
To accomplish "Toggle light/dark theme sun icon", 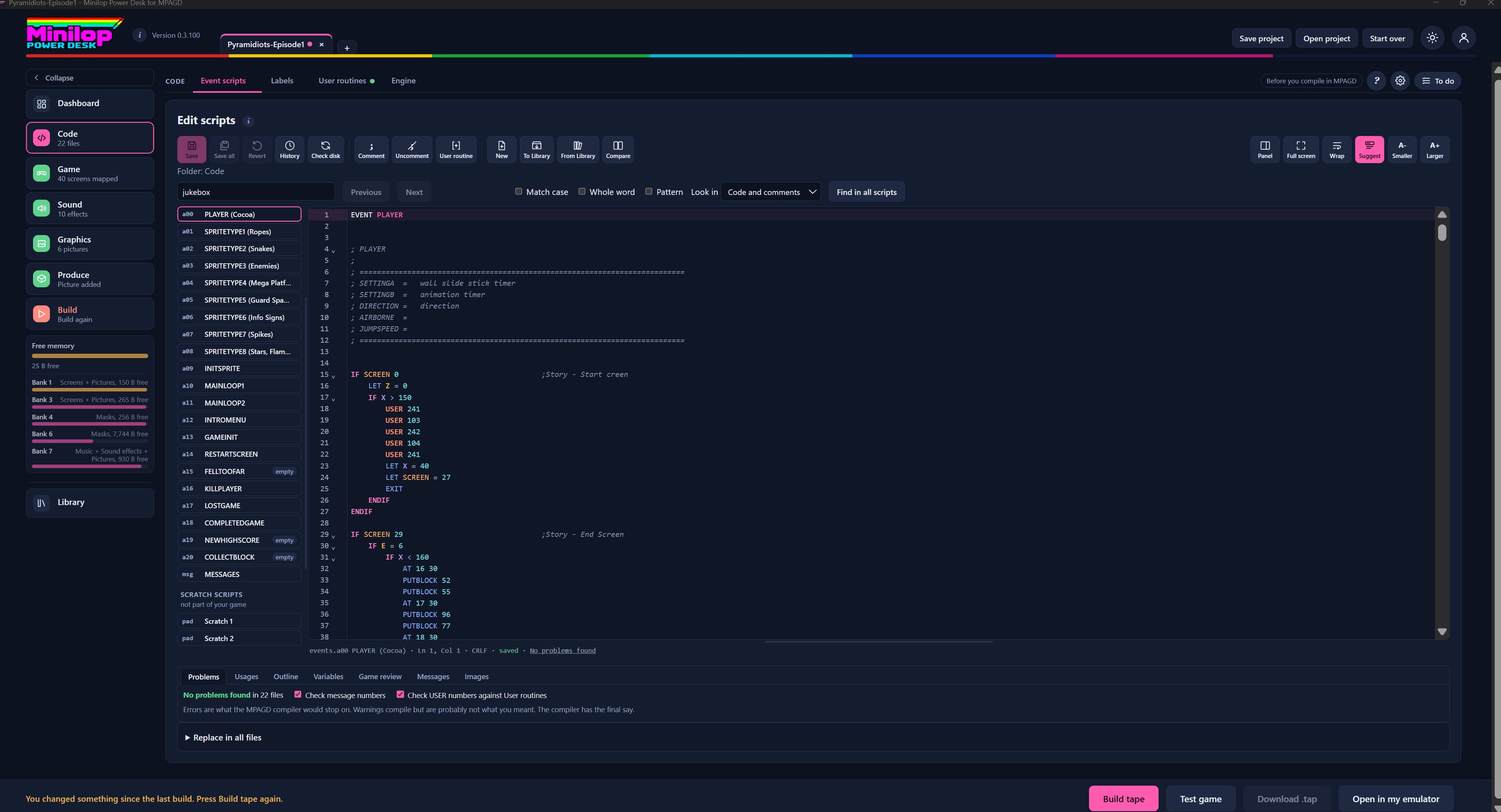I will [x=1432, y=38].
